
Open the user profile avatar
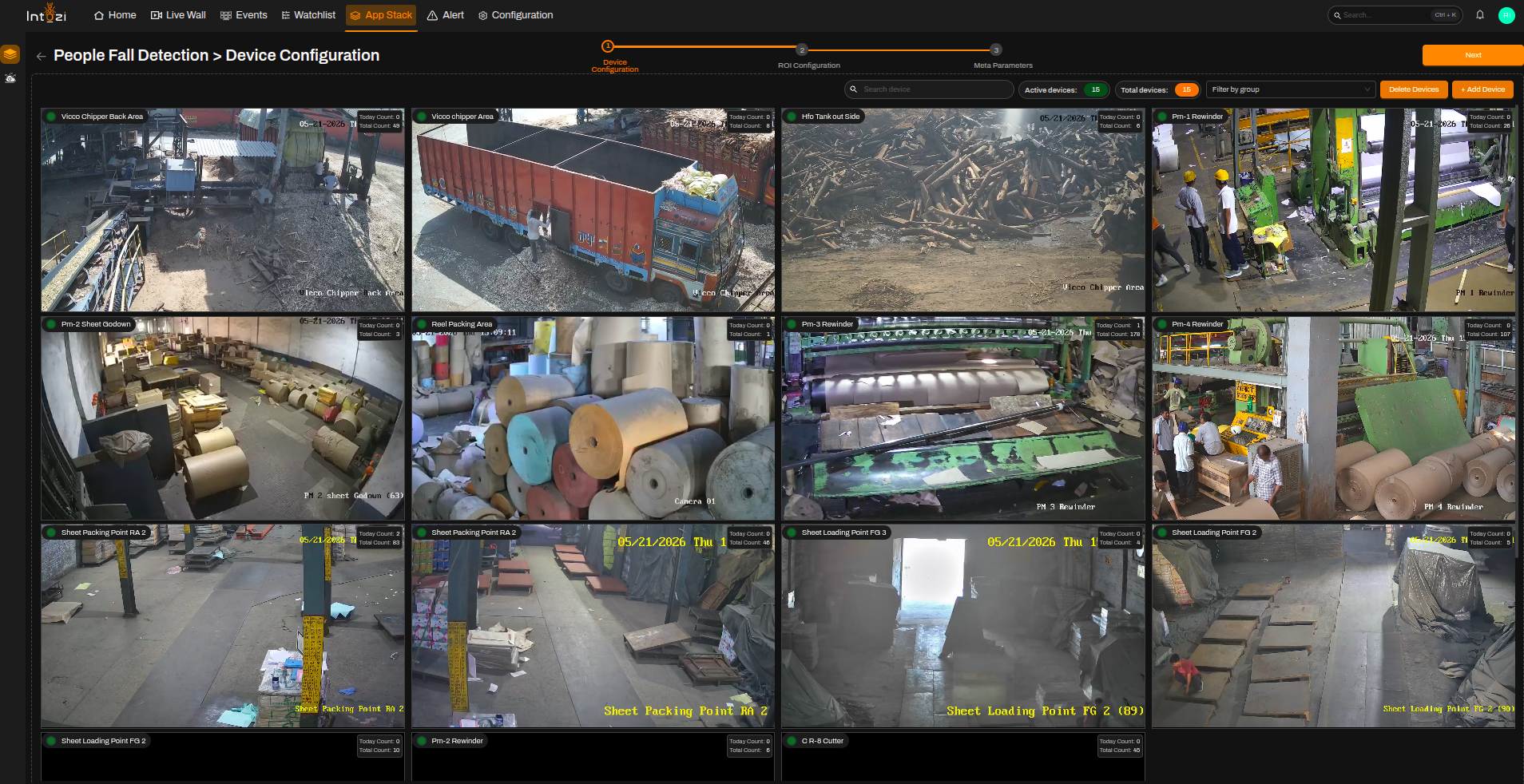tap(1506, 15)
